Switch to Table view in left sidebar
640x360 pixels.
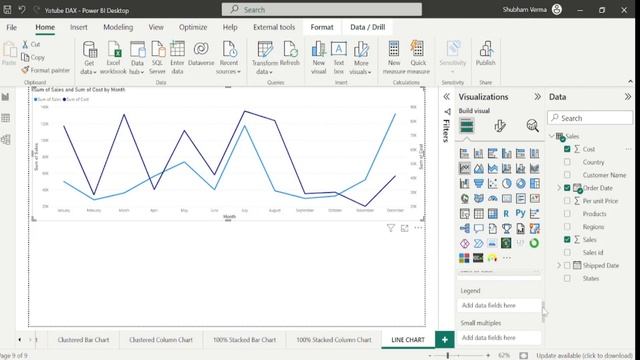point(6,118)
